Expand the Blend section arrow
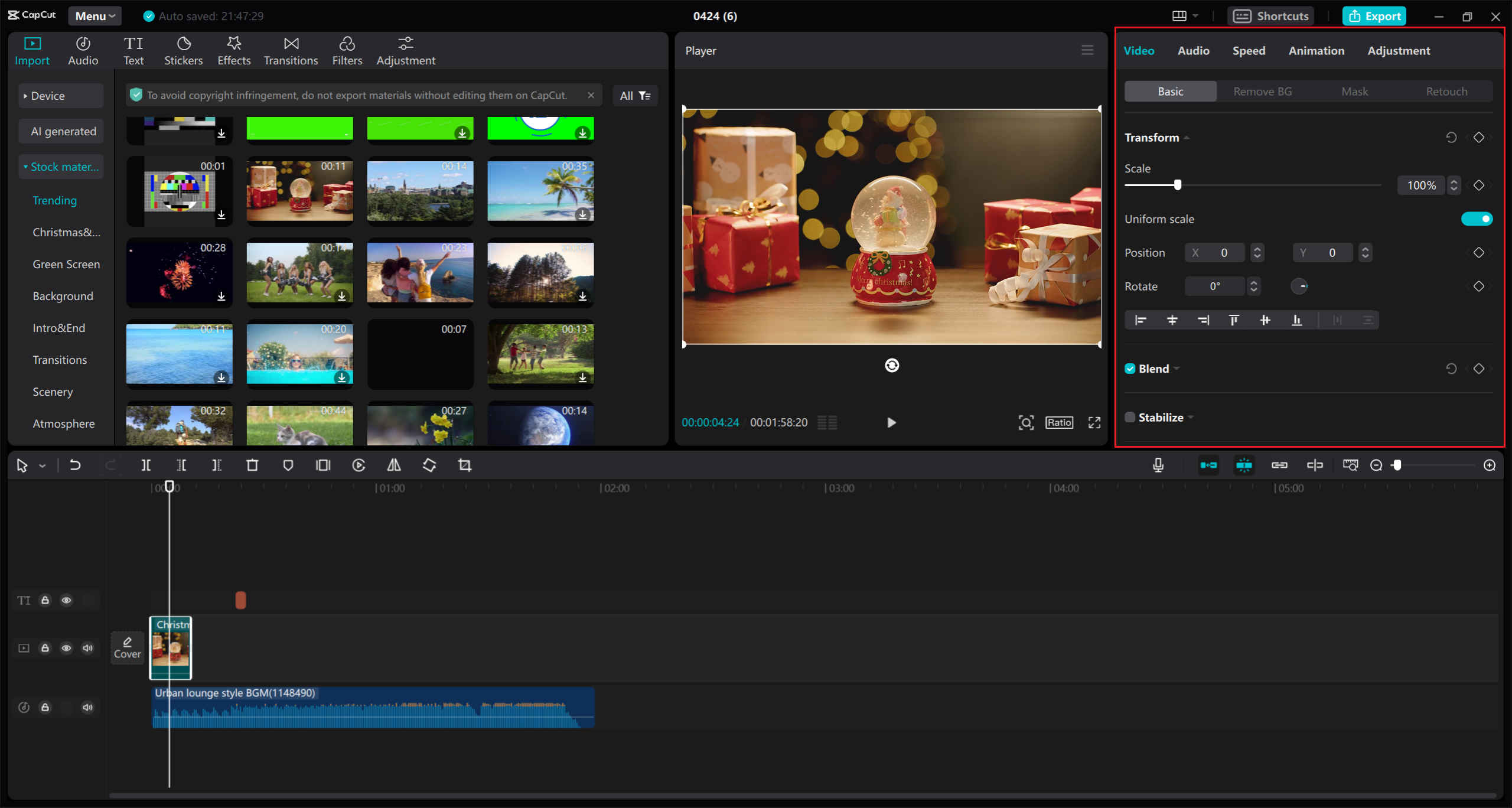The image size is (1512, 808). pos(1177,369)
